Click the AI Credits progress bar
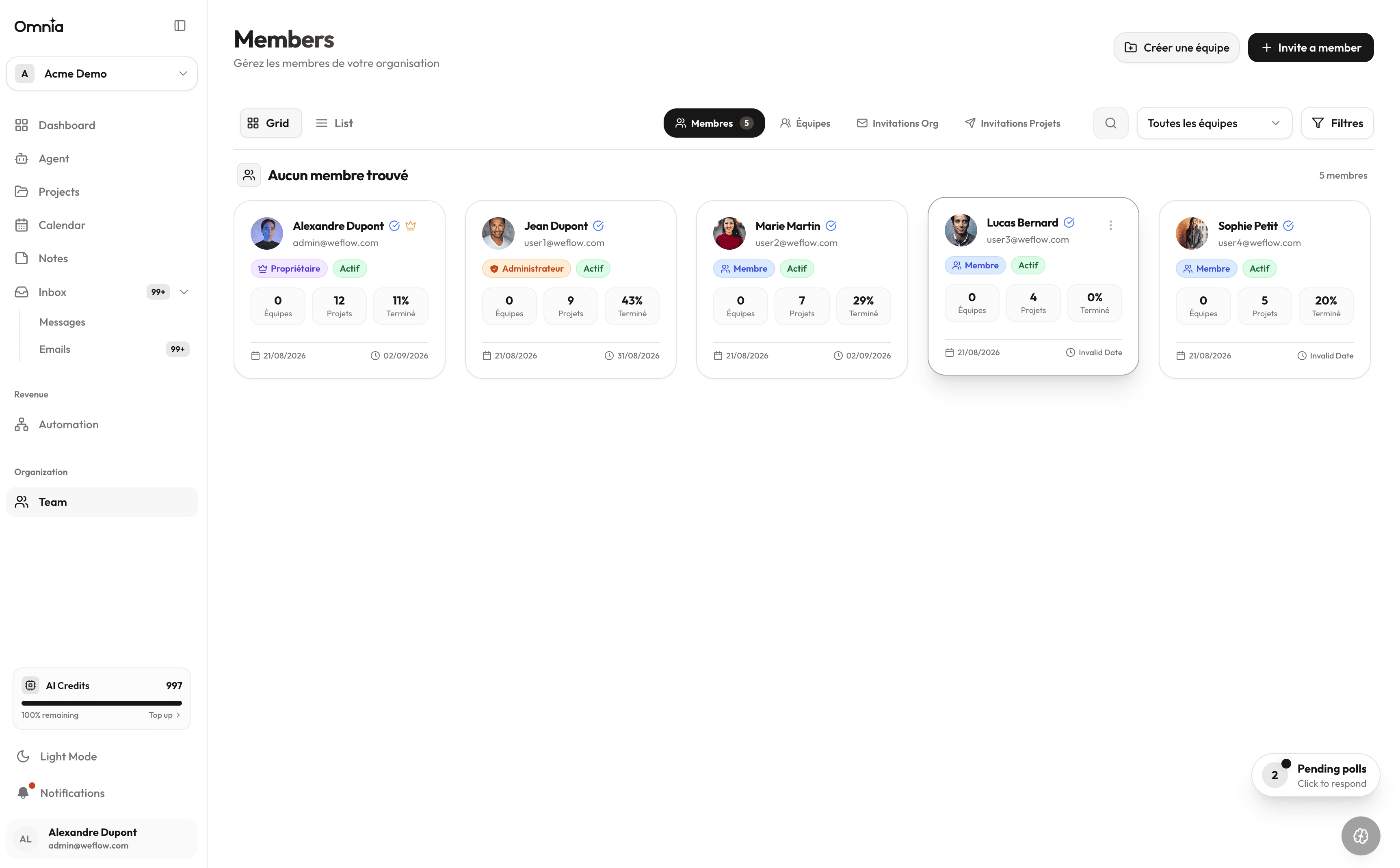 point(102,703)
